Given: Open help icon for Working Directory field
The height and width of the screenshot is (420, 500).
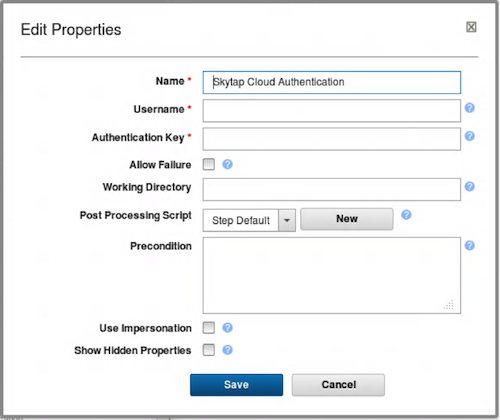Looking at the screenshot, I should [469, 187].
